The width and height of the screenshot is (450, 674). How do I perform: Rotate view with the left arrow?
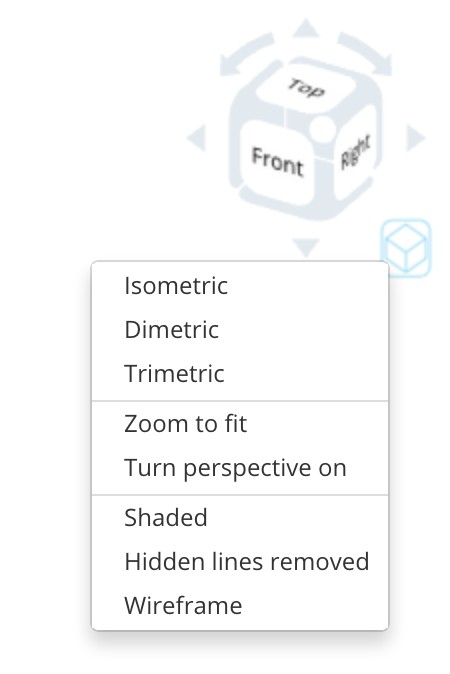coord(197,138)
